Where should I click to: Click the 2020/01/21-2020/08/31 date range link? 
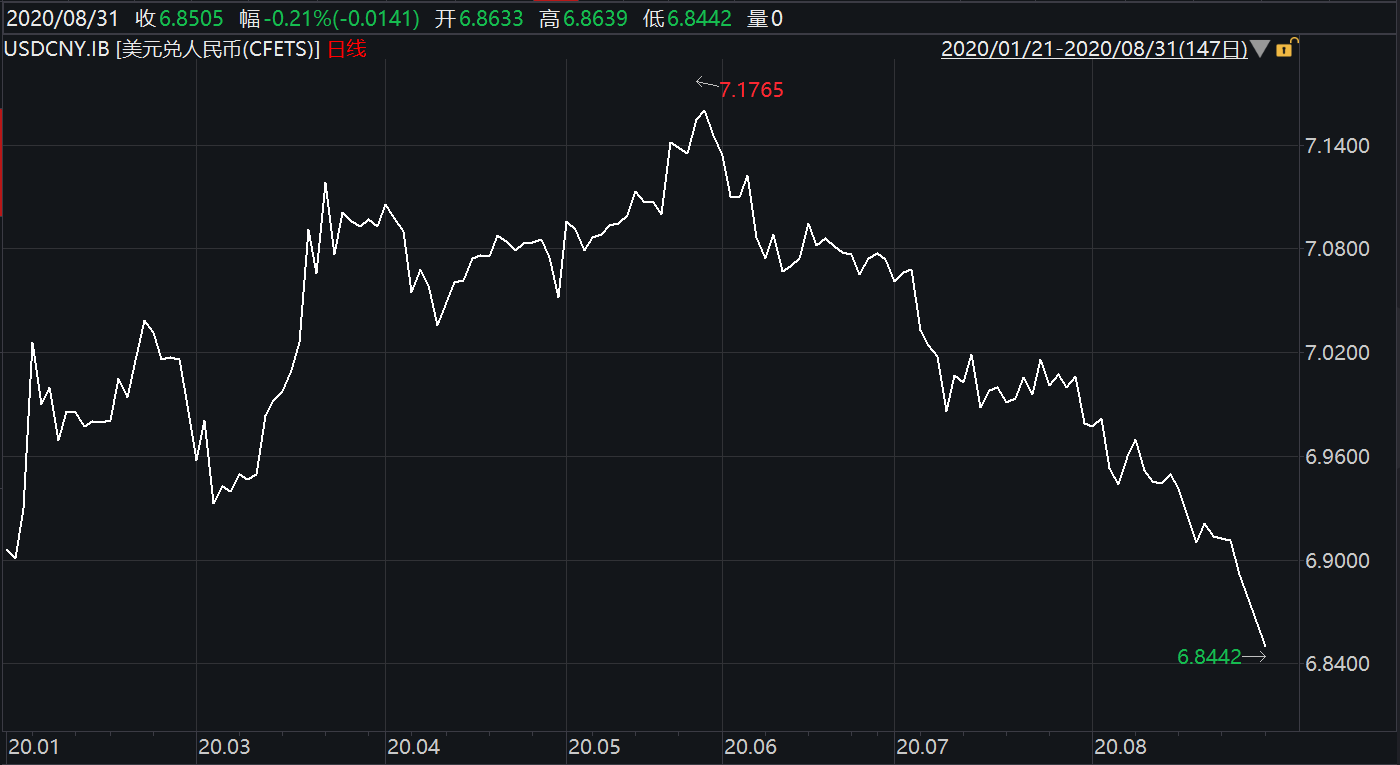(x=1094, y=49)
